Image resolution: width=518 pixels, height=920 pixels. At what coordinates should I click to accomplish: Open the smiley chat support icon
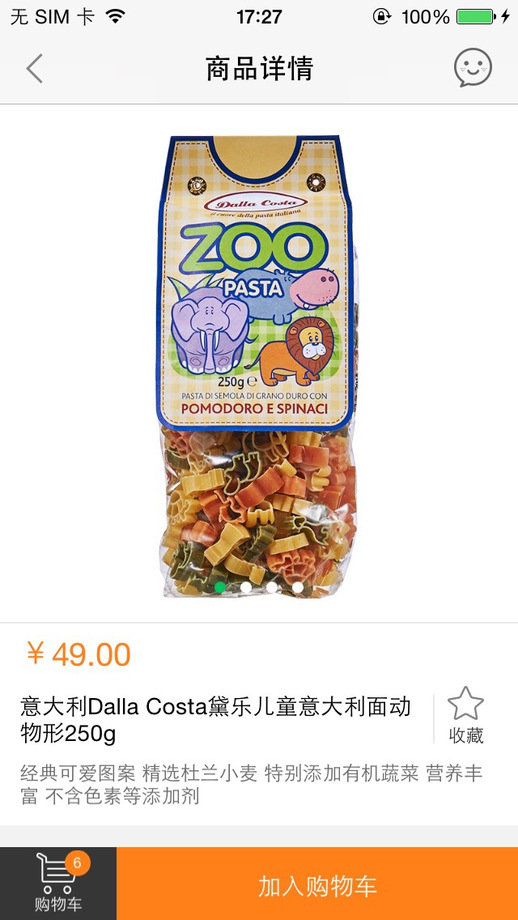point(472,67)
